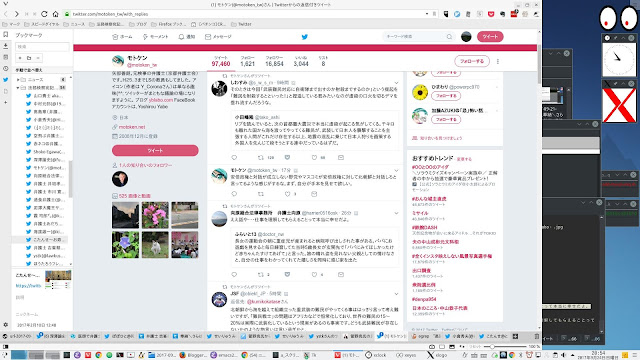Expand the ニュース bookmark folder
Screen dimensions: 640x360
point(18,80)
